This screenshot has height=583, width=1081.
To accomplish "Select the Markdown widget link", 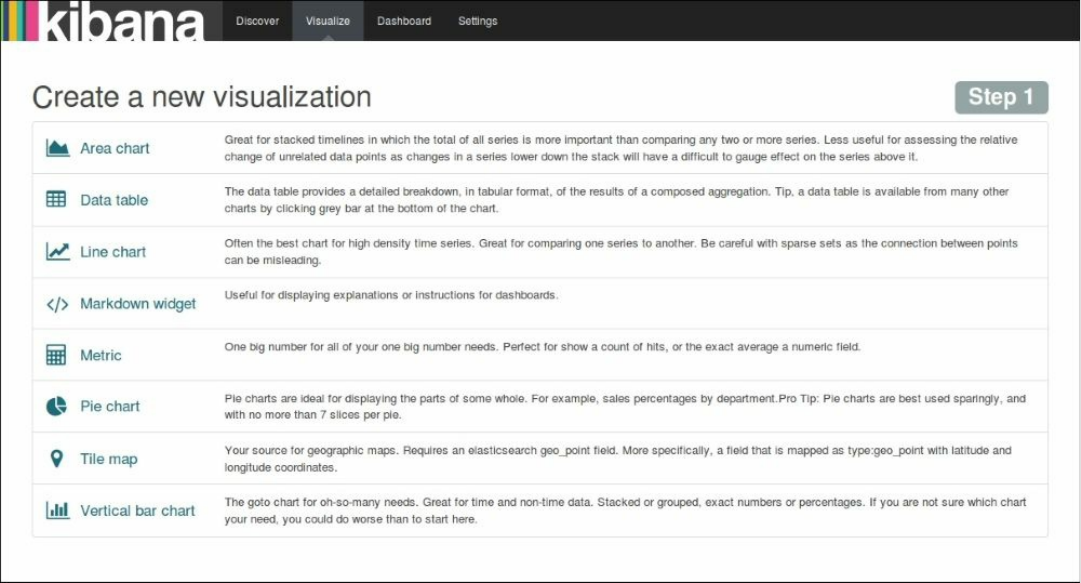I will tap(138, 304).
